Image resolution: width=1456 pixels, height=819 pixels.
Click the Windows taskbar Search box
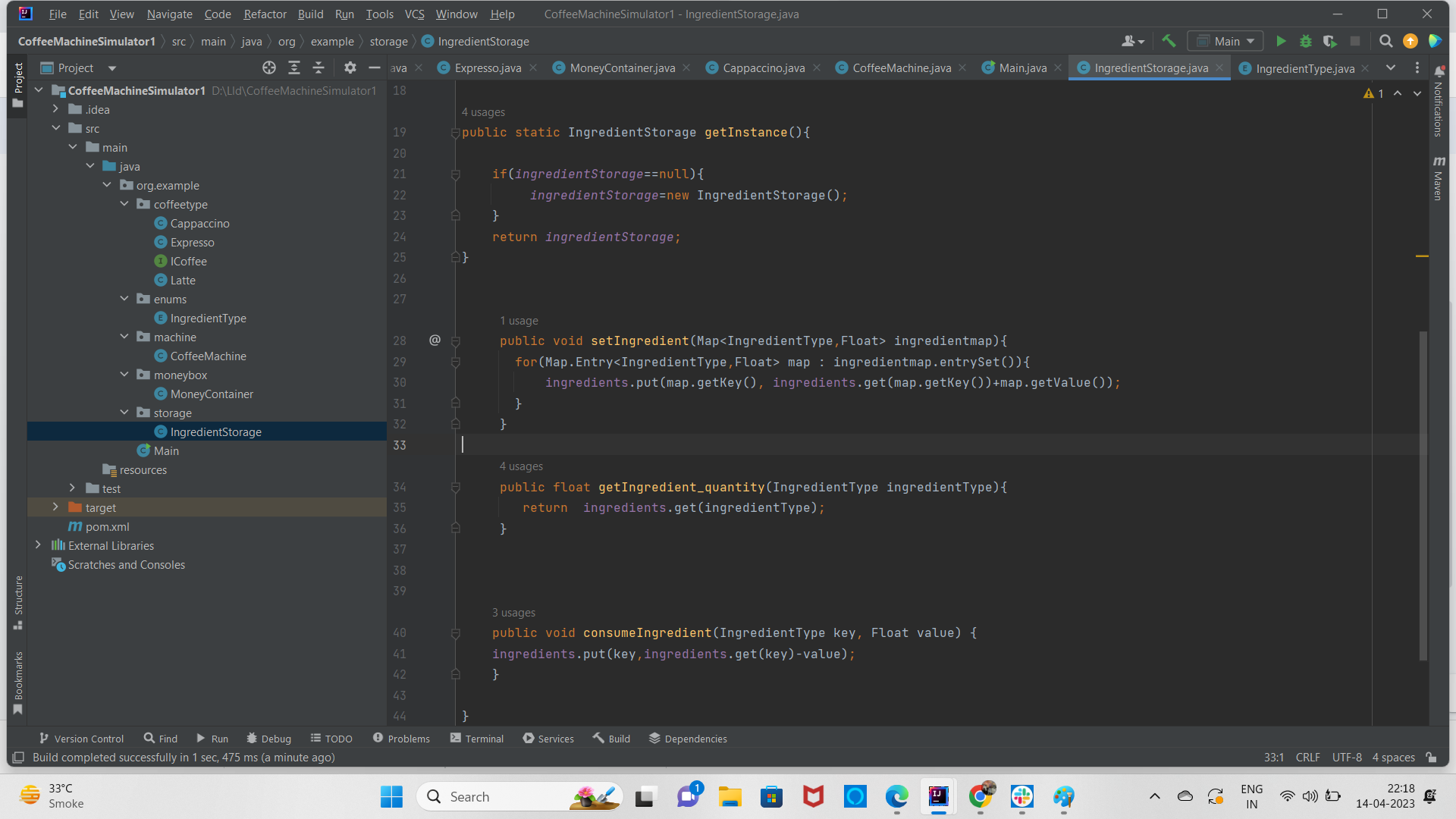tap(519, 797)
